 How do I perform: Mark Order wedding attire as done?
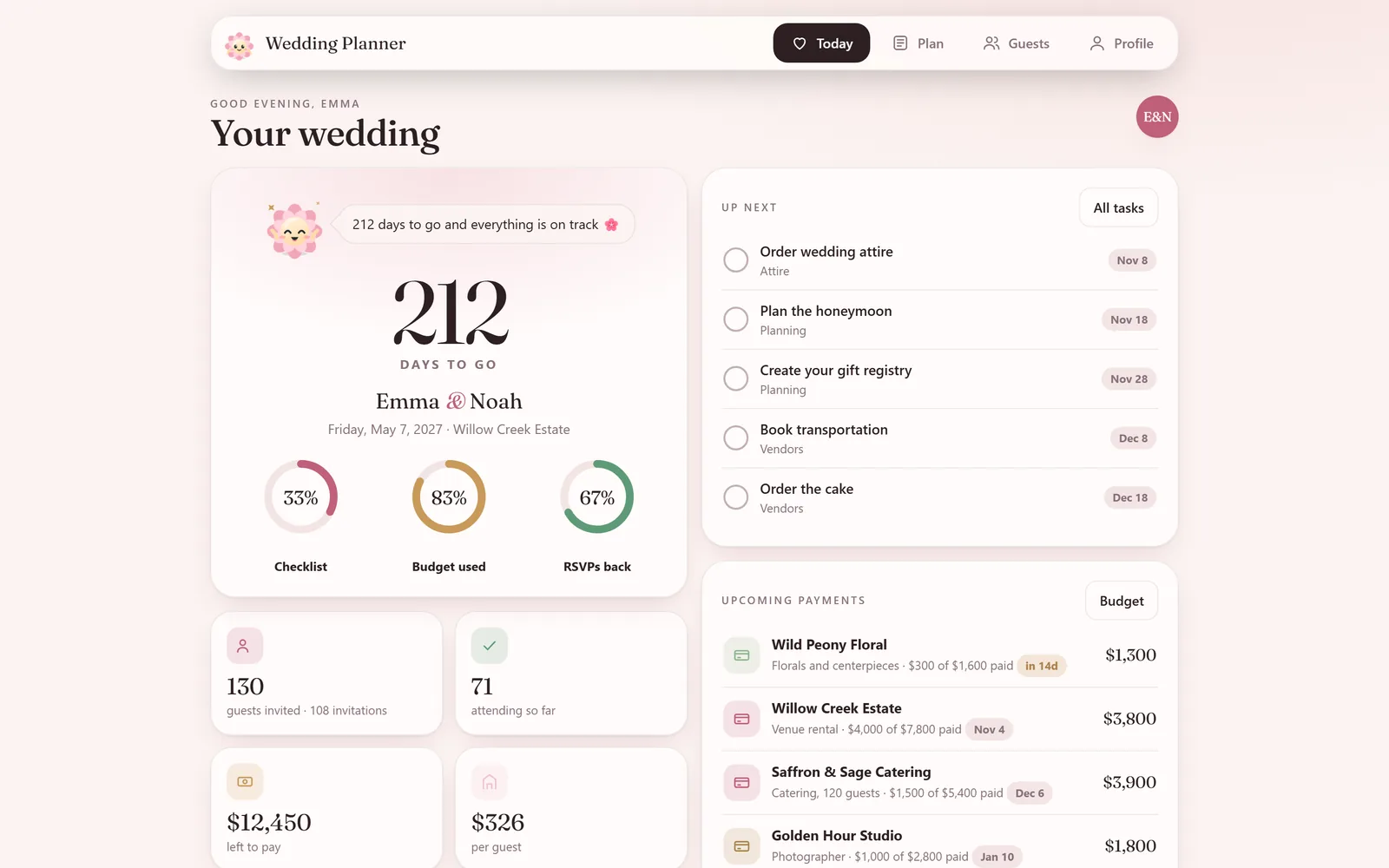point(735,260)
